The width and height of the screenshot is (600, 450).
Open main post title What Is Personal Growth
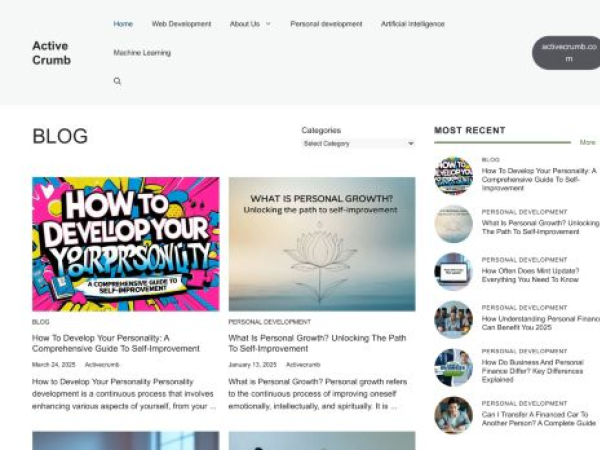click(x=317, y=343)
